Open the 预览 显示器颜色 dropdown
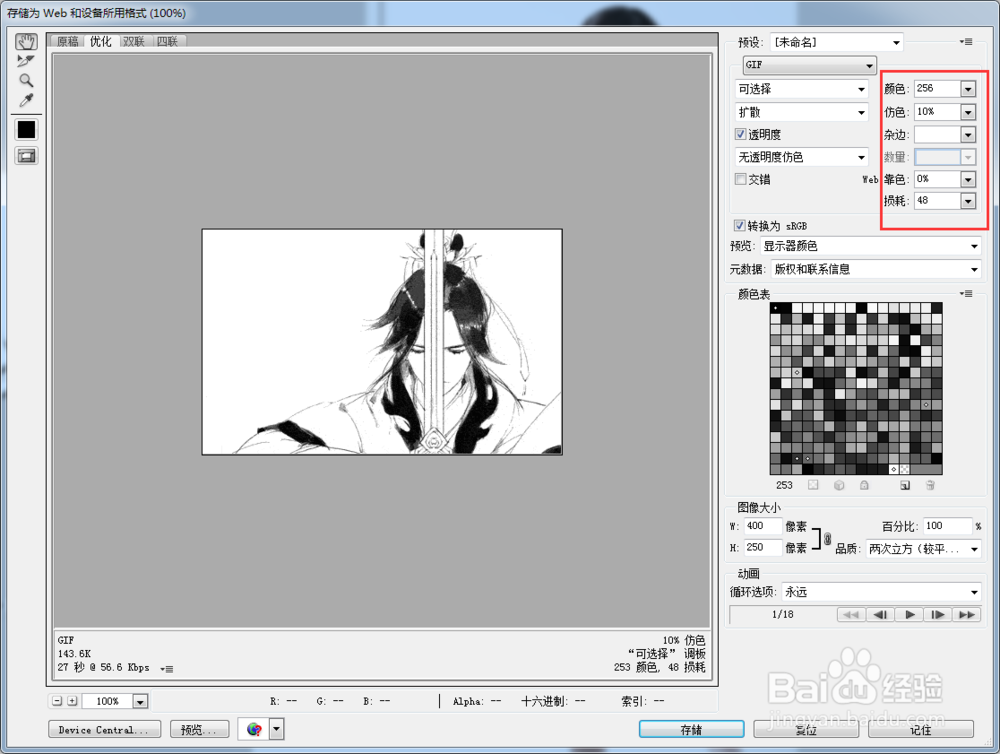Screen dimensions: 1000x754 point(871,246)
